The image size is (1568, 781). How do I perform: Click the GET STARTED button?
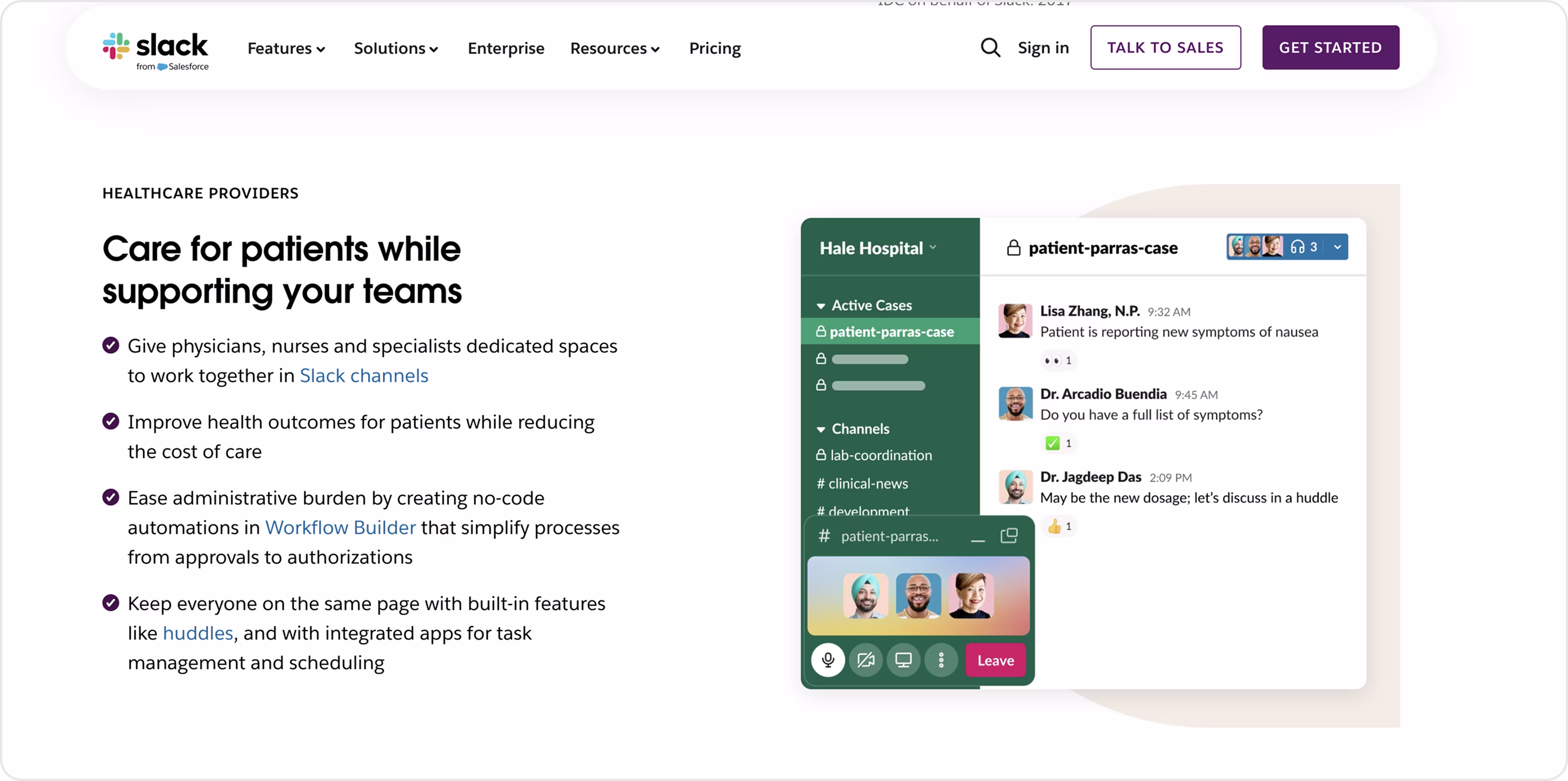(x=1330, y=47)
